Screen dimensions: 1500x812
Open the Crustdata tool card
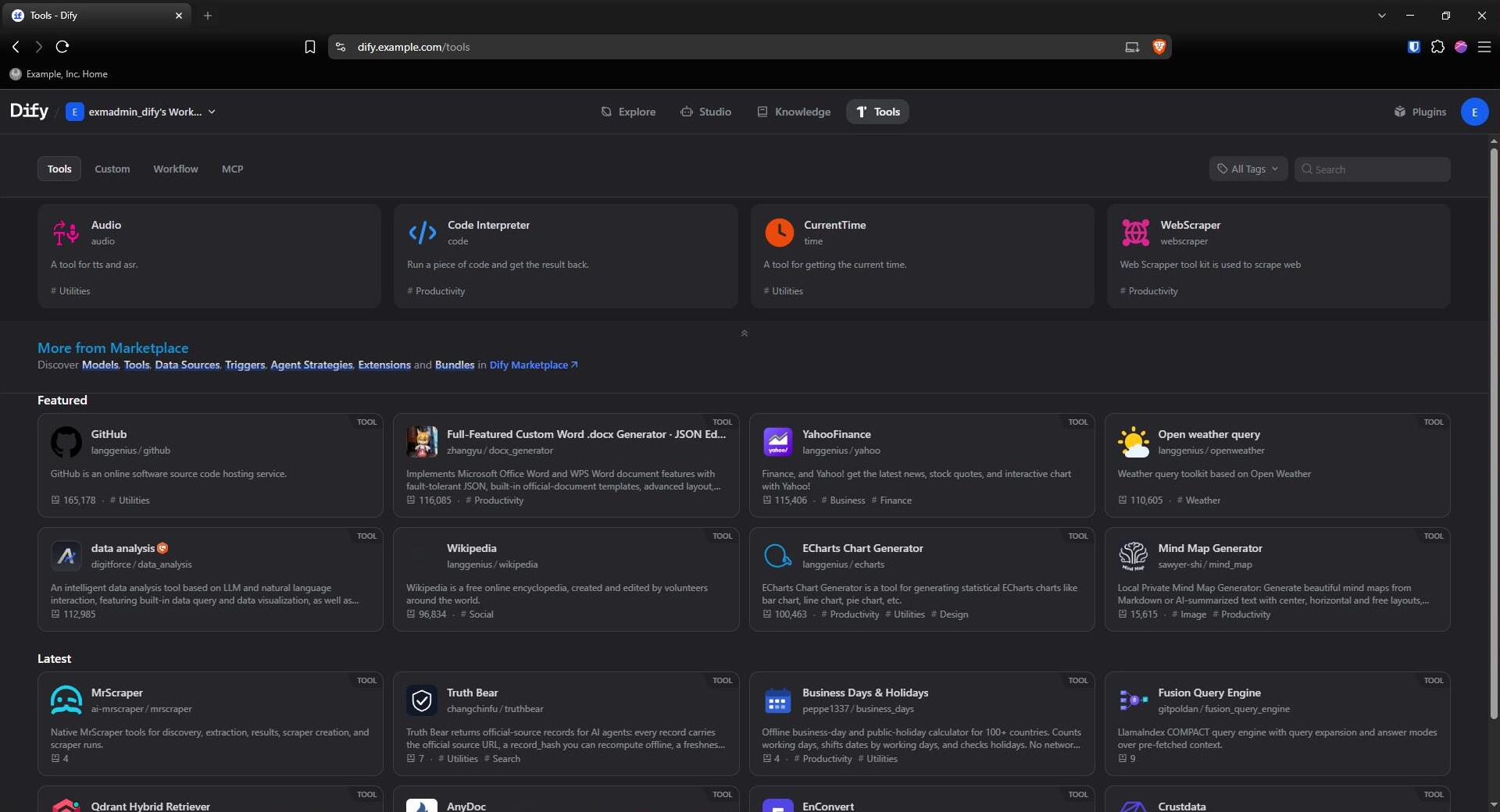click(1277, 799)
